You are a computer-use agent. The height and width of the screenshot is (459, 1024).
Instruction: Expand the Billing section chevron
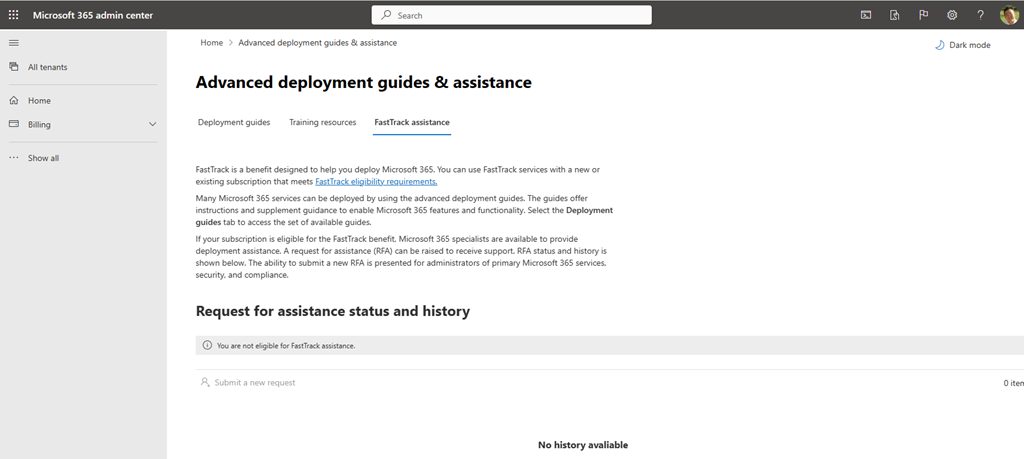pyautogui.click(x=152, y=125)
